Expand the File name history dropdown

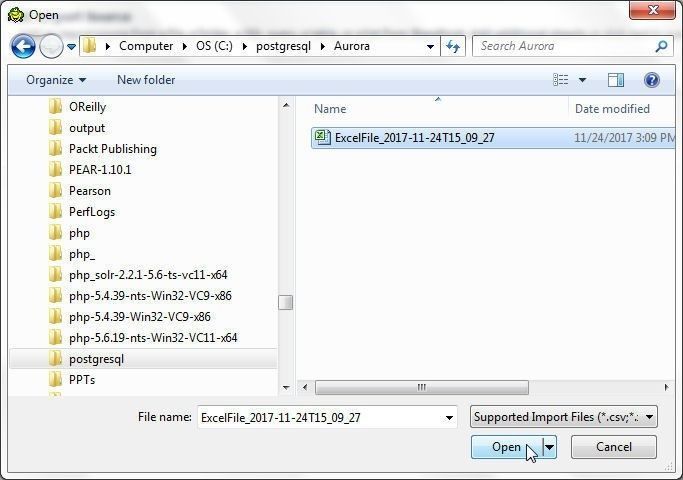(x=449, y=418)
